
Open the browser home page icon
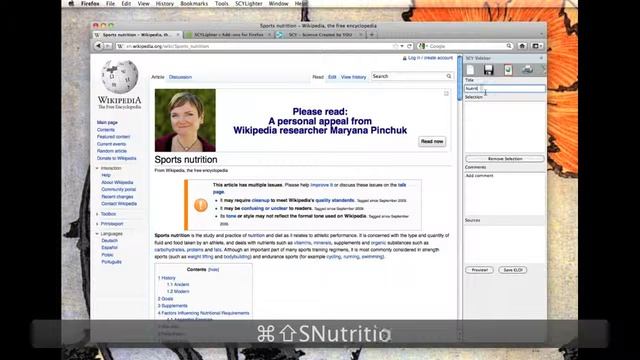522,46
